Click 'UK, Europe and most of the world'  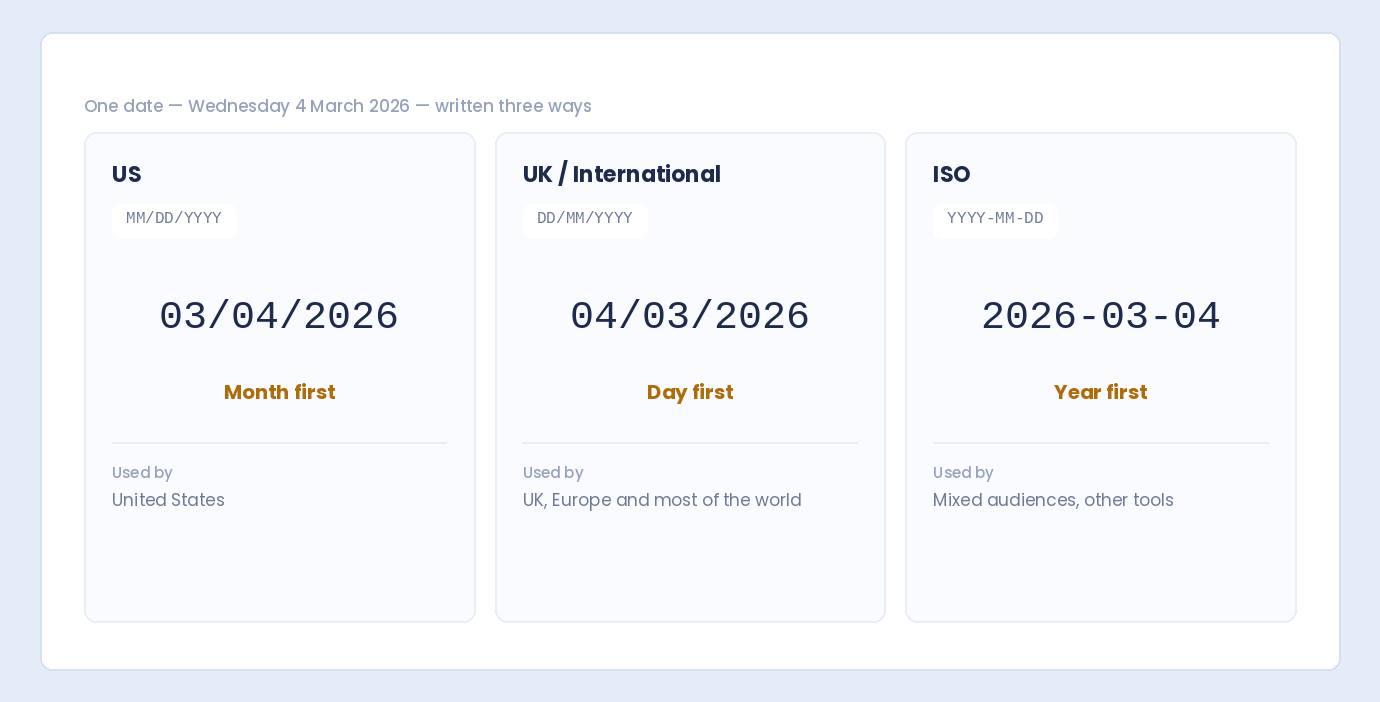point(662,500)
